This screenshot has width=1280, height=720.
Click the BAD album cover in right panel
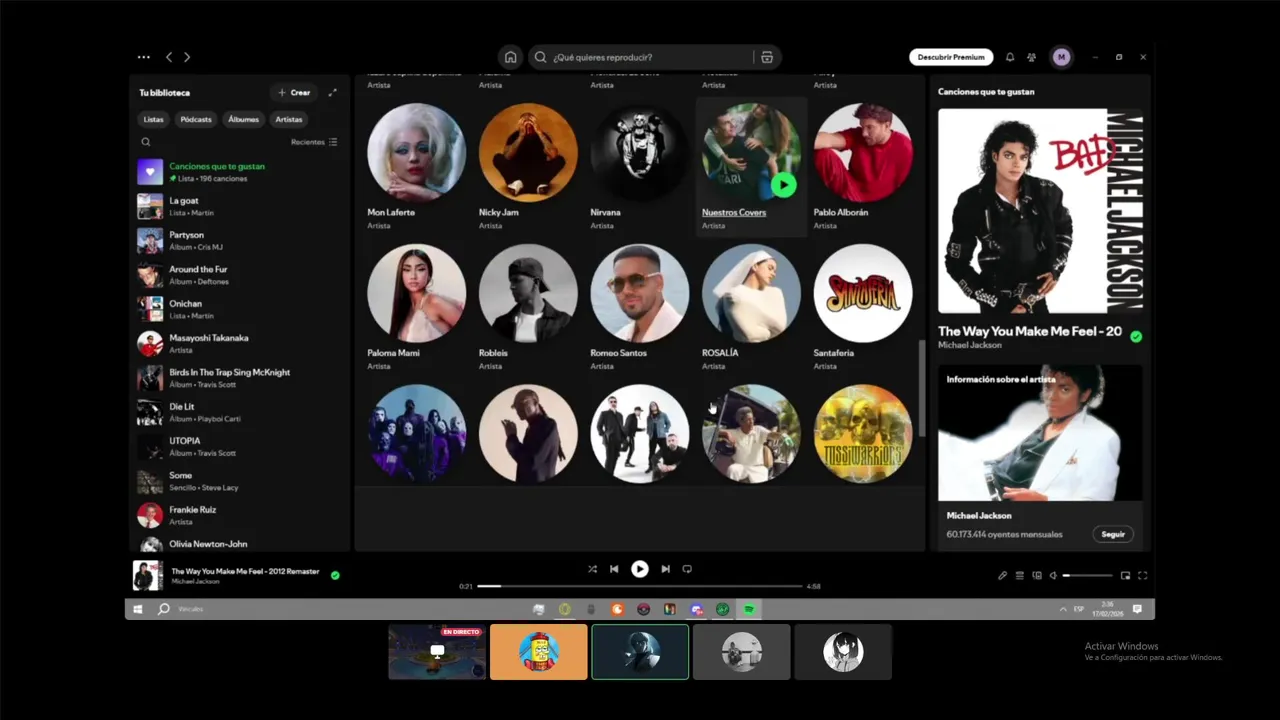tap(1040, 211)
